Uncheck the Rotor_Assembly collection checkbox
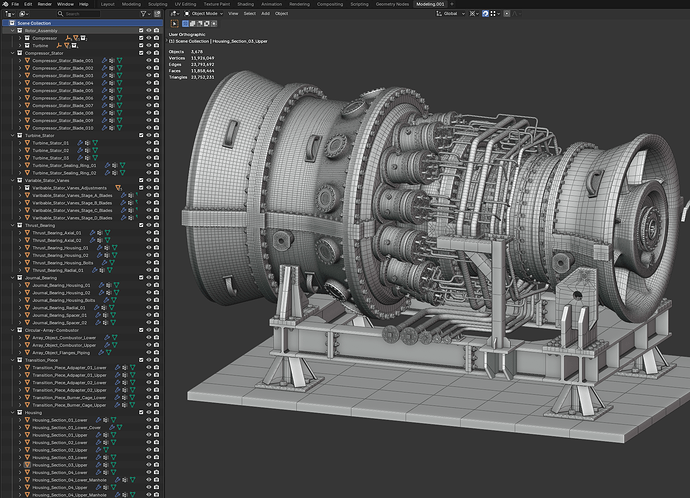Image resolution: width=690 pixels, height=498 pixels. 141,30
